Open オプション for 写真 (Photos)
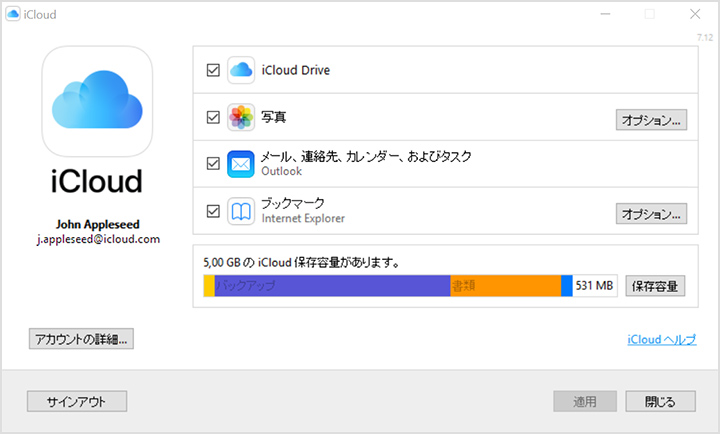720x436 pixels. (x=650, y=121)
